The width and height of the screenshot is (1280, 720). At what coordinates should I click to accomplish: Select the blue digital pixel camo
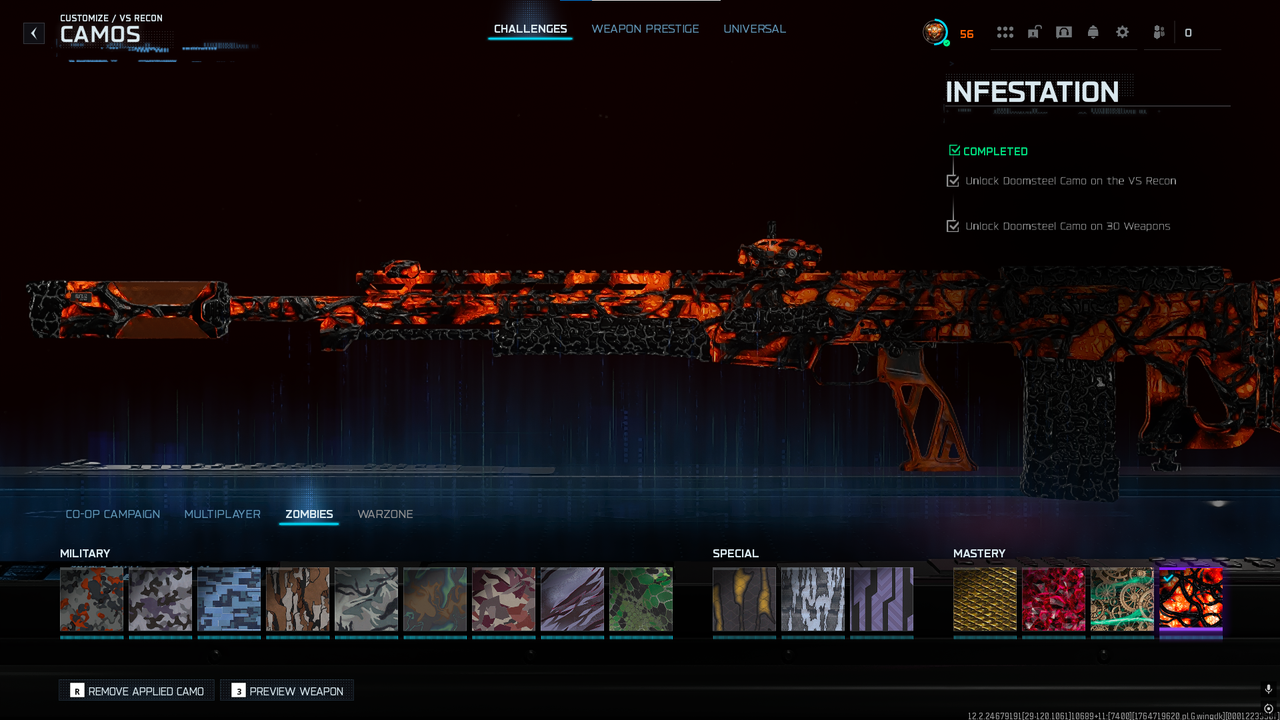[229, 599]
